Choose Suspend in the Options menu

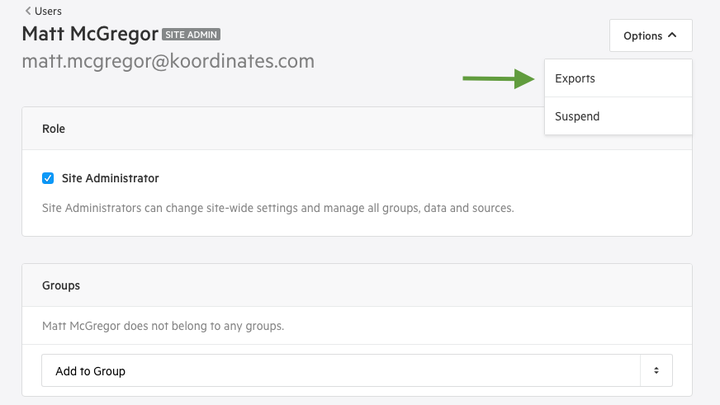tap(618, 116)
